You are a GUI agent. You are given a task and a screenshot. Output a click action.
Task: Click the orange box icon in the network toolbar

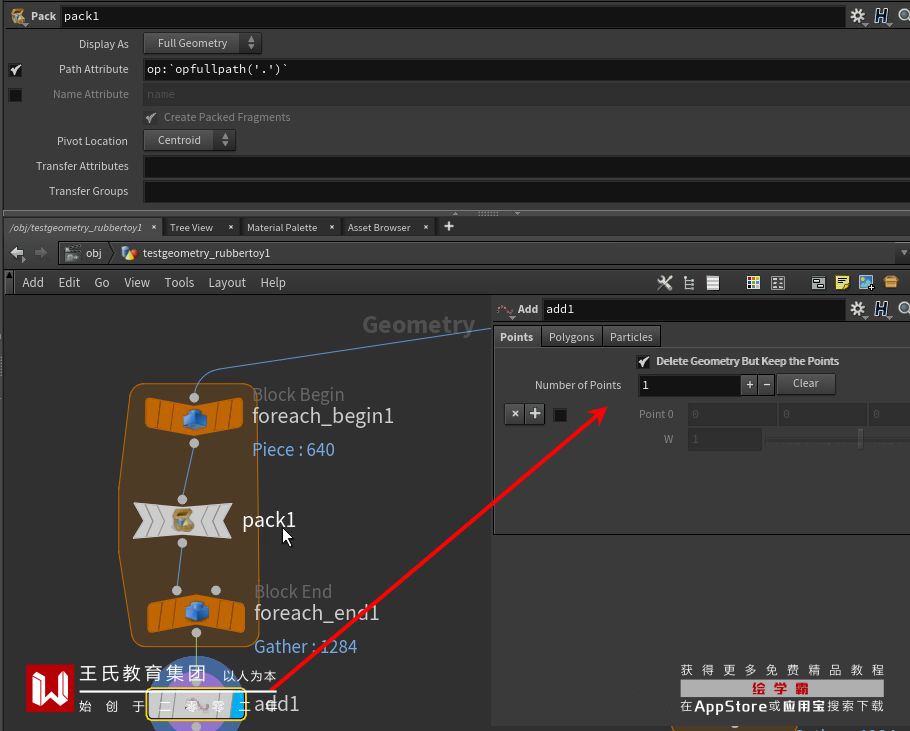(891, 283)
